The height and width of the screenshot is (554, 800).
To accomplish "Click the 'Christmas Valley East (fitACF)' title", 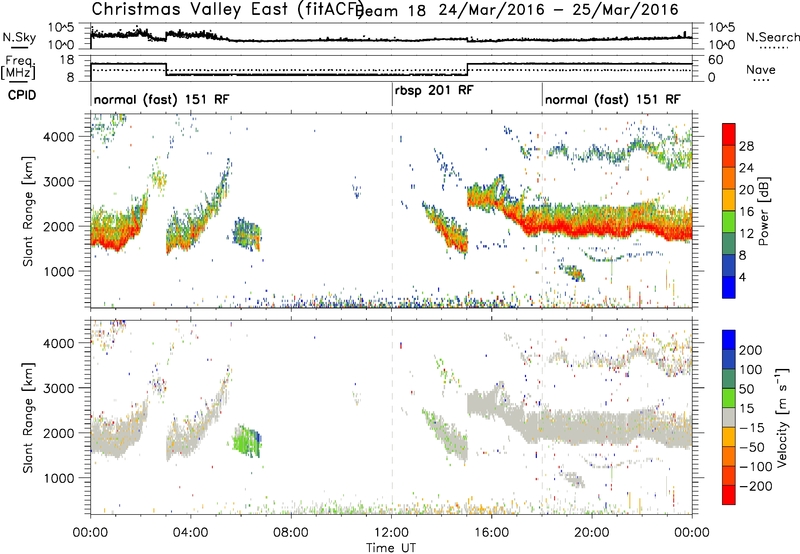I will pos(227,9).
